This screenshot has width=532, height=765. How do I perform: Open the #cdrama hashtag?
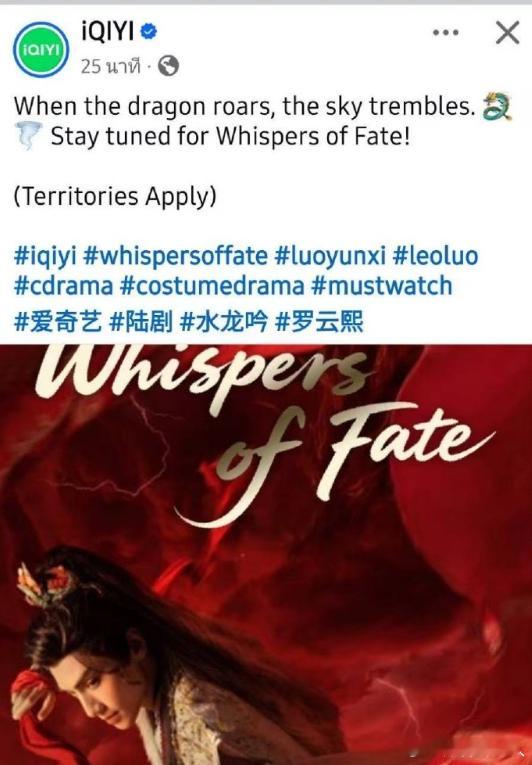click(63, 286)
